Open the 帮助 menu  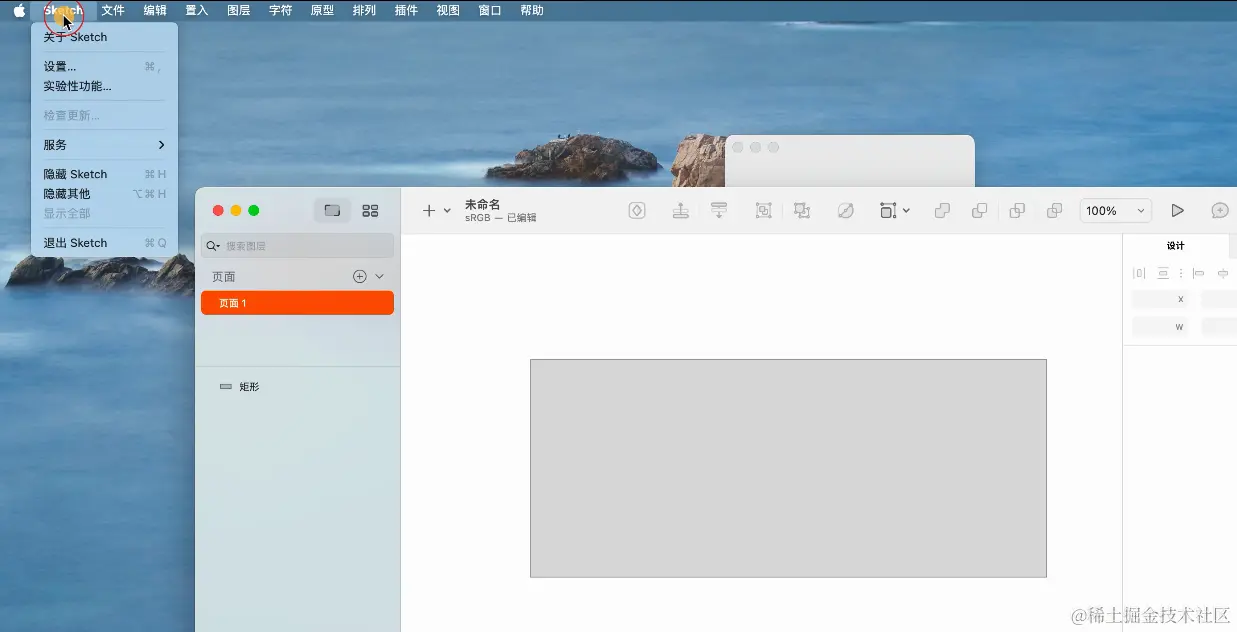[x=532, y=10]
